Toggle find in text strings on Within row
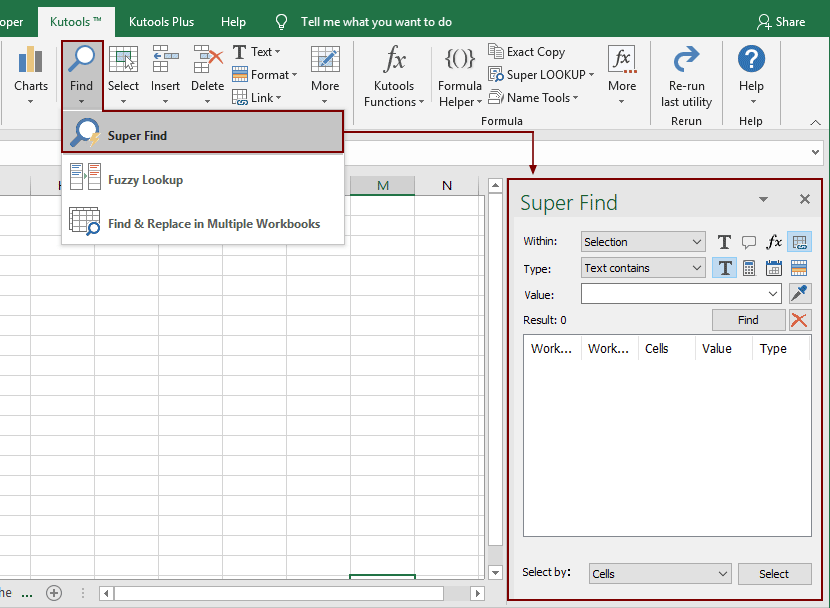The width and height of the screenshot is (830, 608). pos(724,242)
